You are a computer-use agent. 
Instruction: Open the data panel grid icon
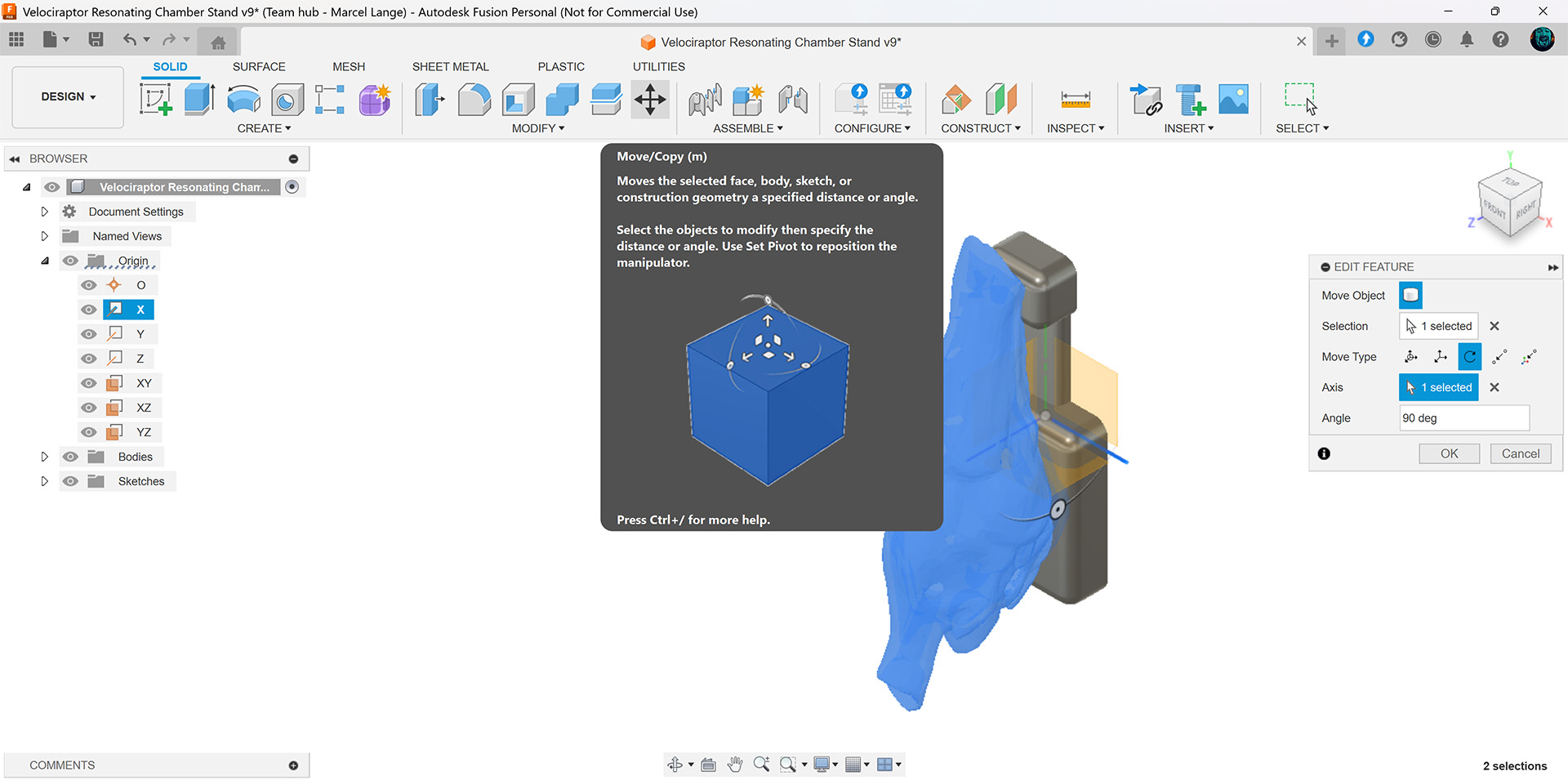pyautogui.click(x=16, y=39)
